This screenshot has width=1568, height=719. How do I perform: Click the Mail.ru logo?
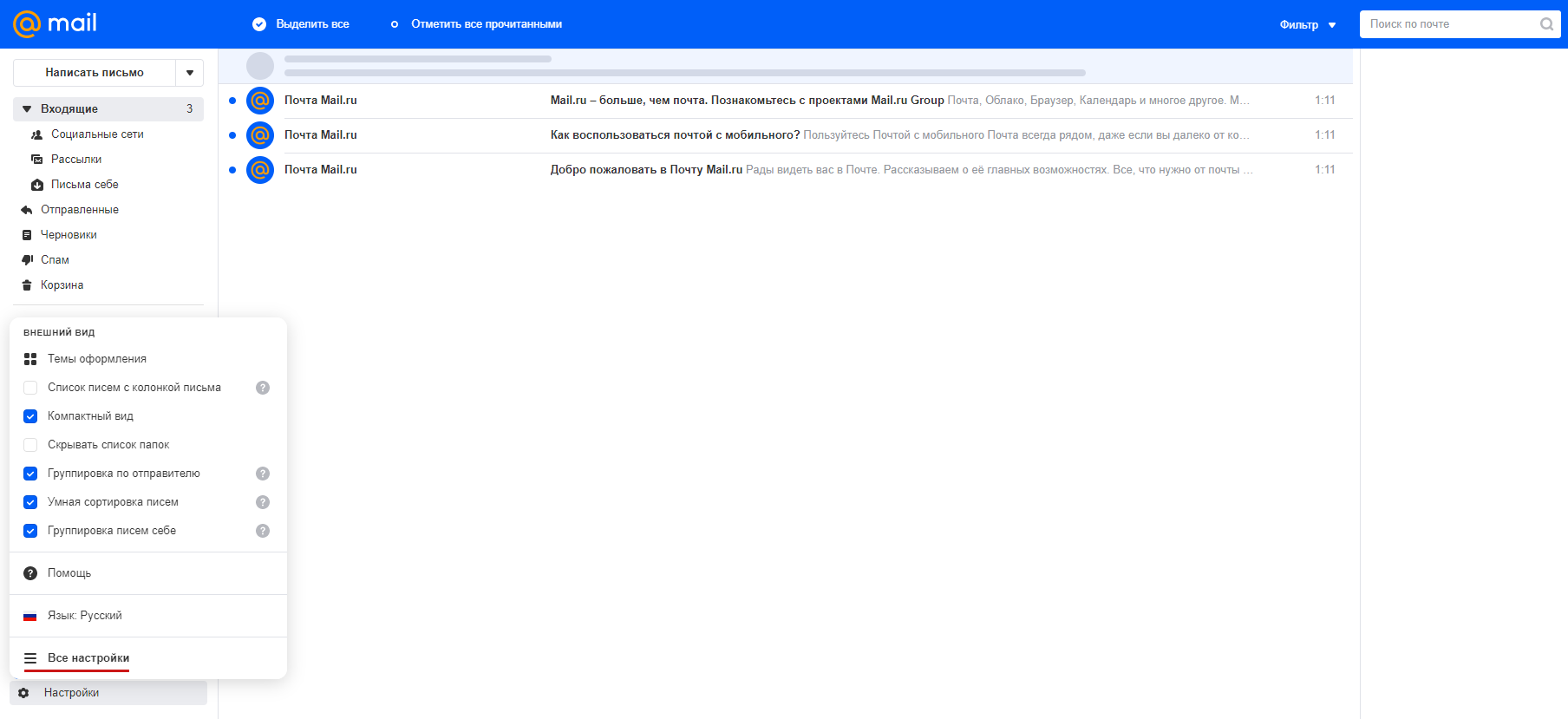point(55,23)
